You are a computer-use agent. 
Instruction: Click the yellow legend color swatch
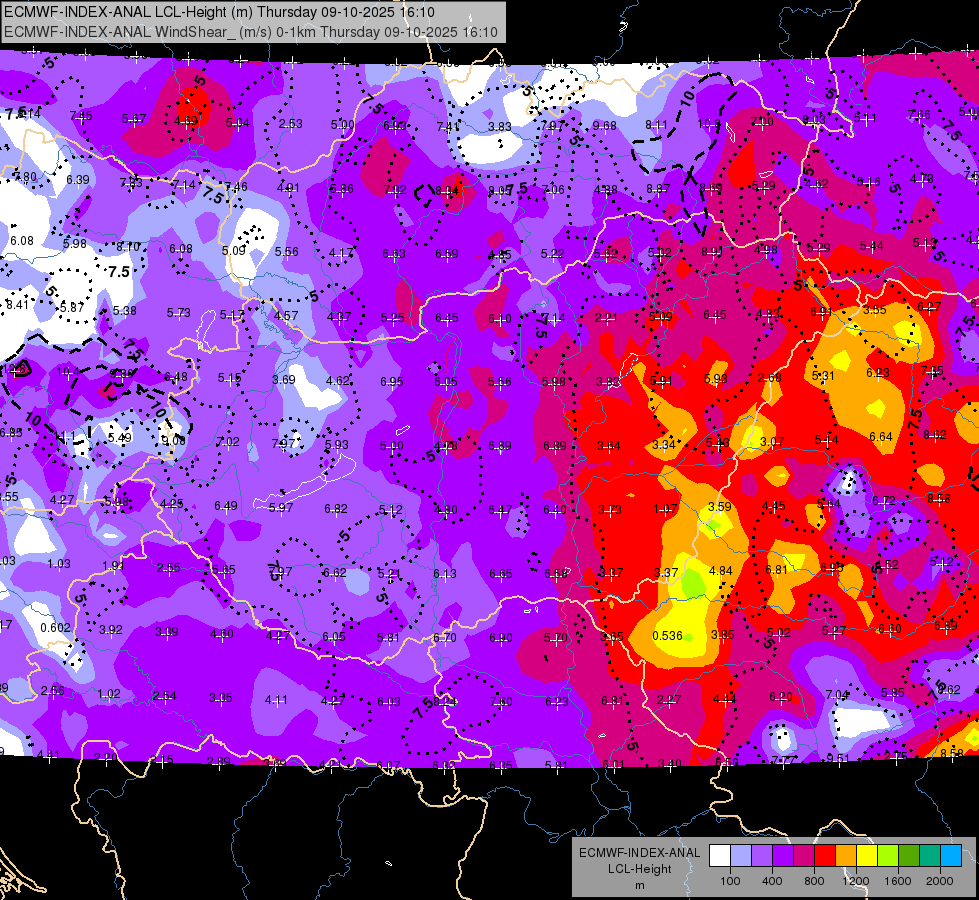pyautogui.click(x=867, y=855)
